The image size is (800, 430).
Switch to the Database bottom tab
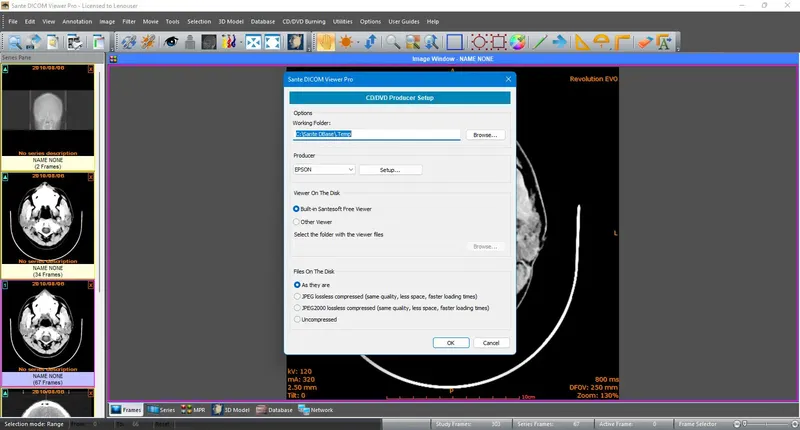coord(274,410)
